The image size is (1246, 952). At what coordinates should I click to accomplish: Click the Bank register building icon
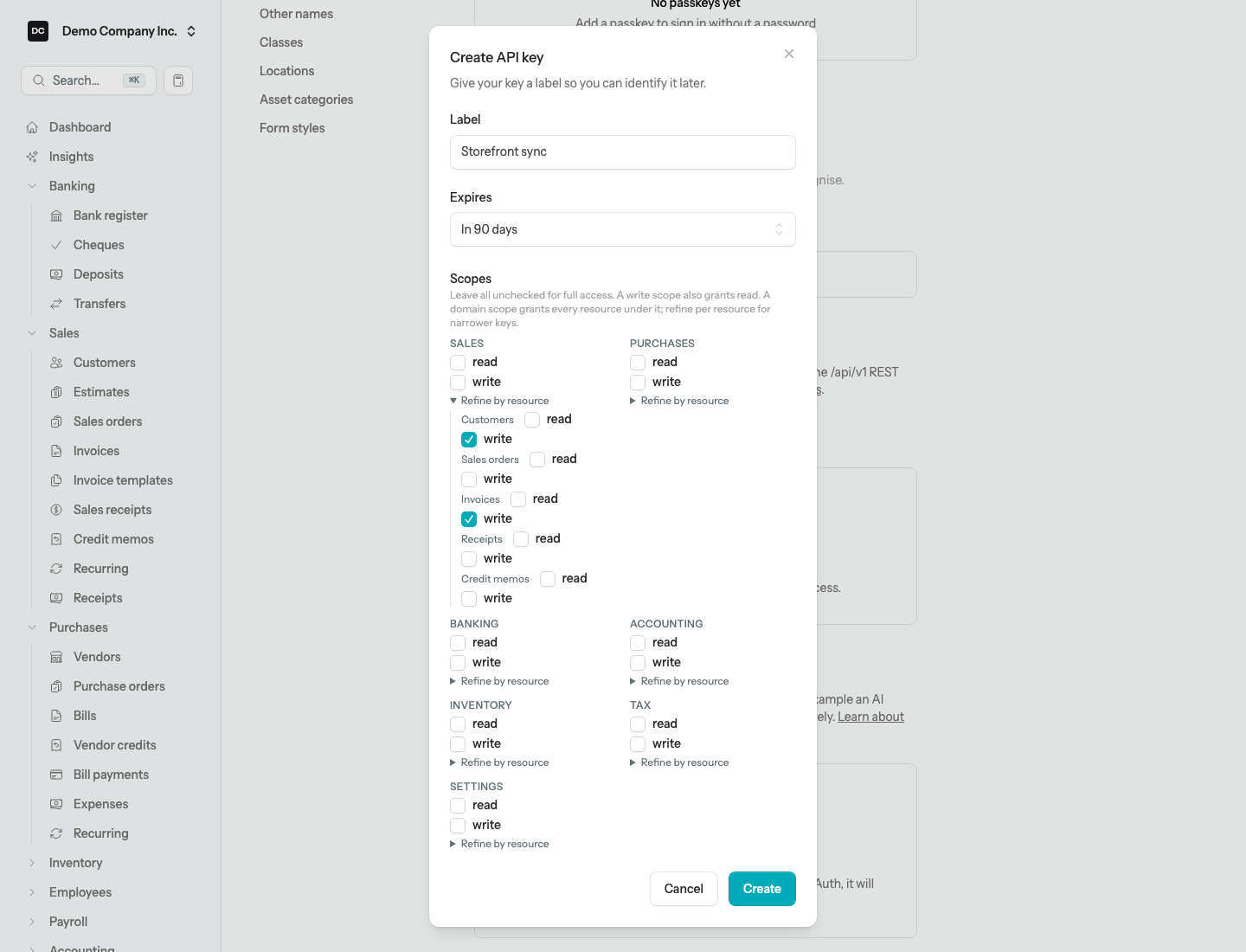click(x=56, y=215)
